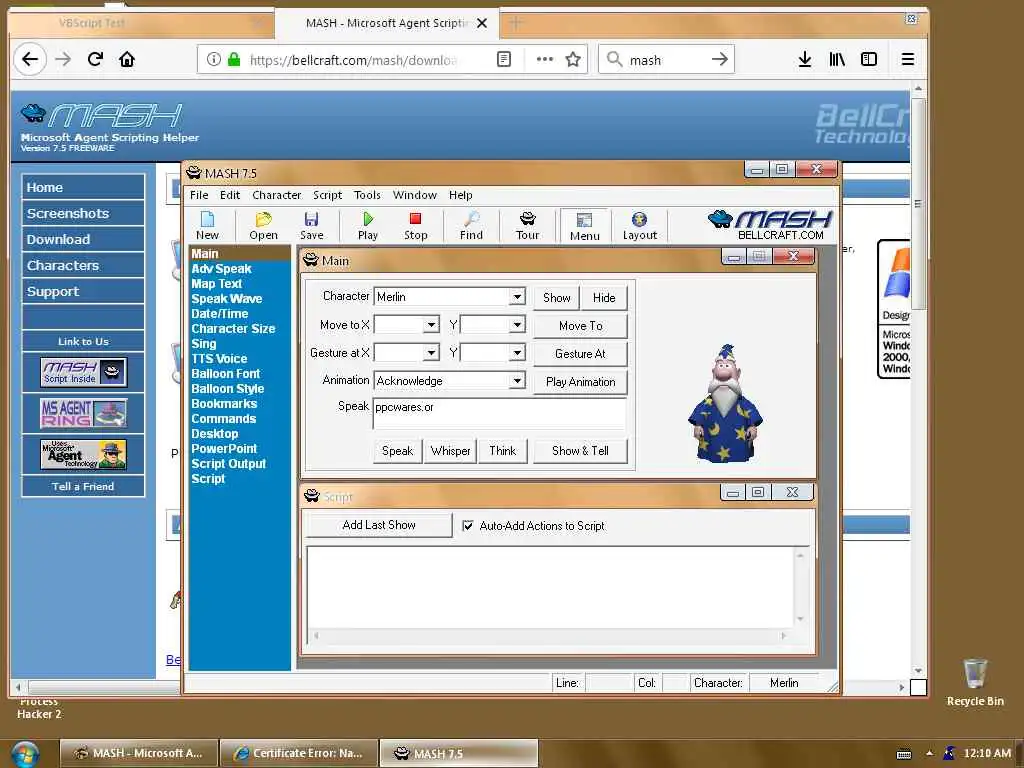The image size is (1024, 768).
Task: Toggle Firefox reader view icon
Action: 504,59
